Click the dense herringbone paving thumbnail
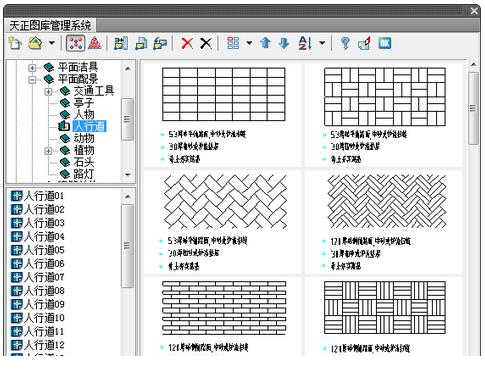485x370 pixels. tap(387, 202)
